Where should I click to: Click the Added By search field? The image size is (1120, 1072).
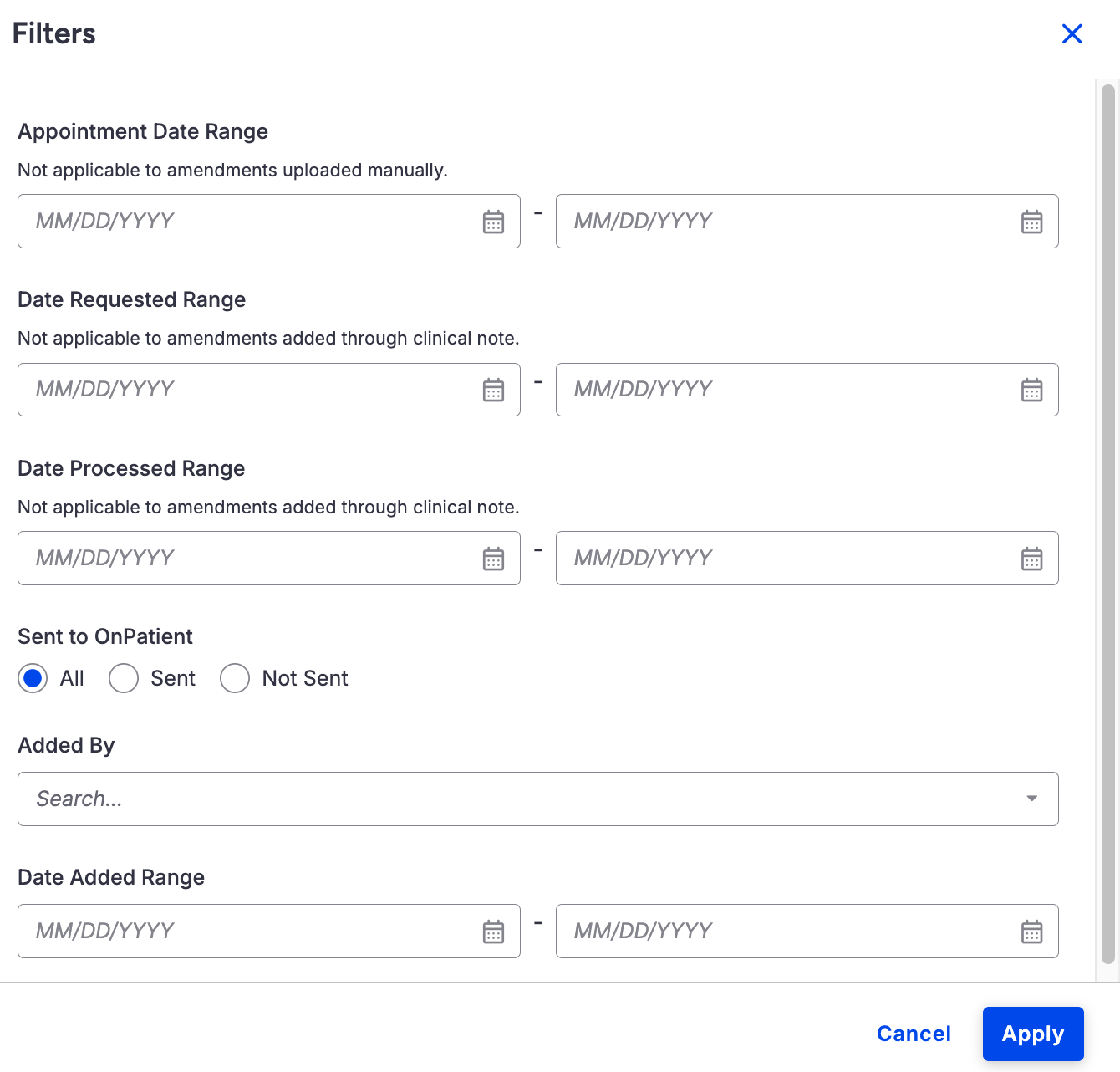[x=501, y=799]
